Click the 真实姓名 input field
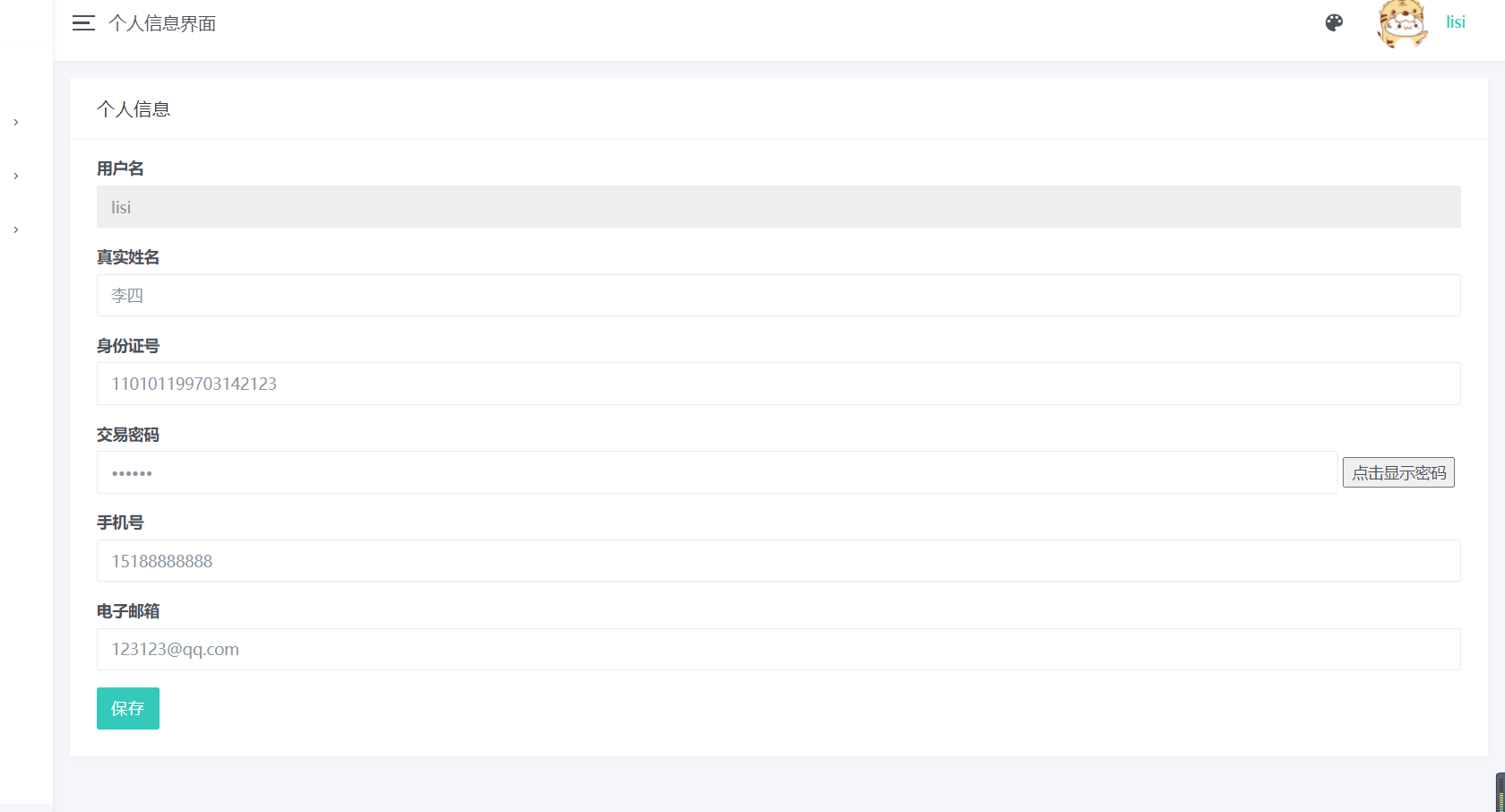The width and height of the screenshot is (1505, 812). 779,295
